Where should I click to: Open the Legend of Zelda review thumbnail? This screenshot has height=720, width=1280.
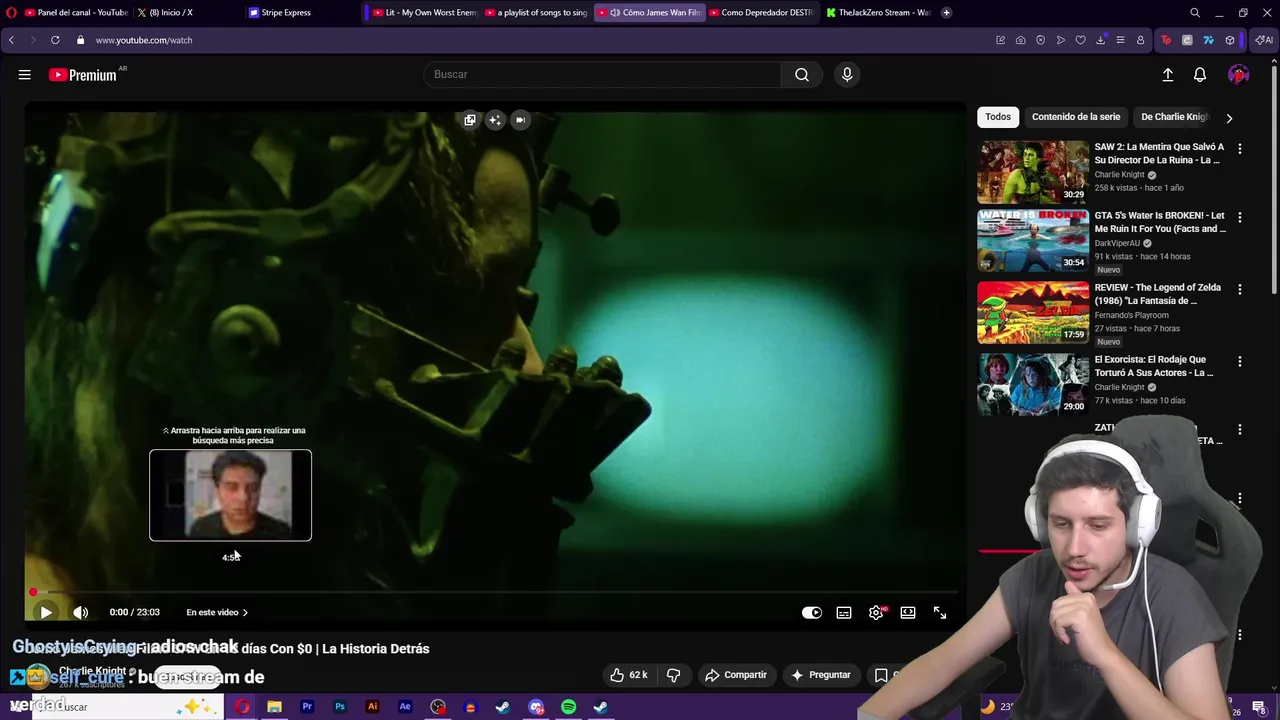1033,313
